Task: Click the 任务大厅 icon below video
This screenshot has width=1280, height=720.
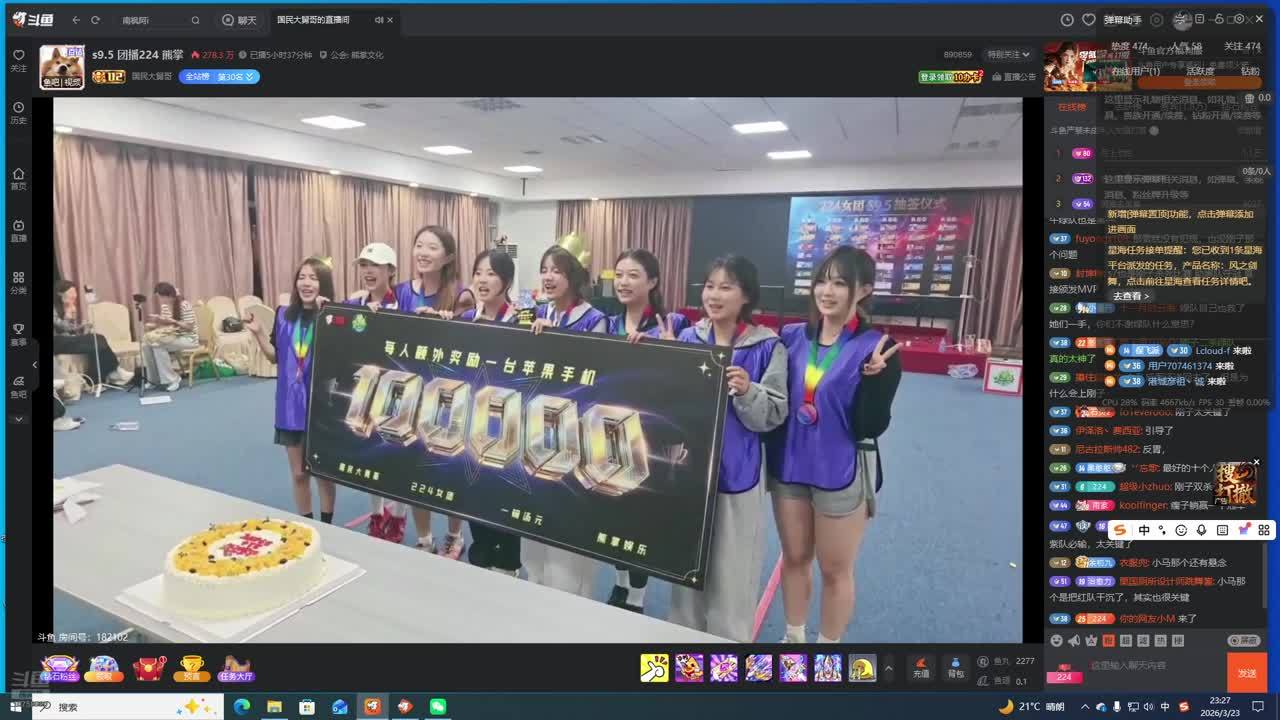Action: pos(236,668)
